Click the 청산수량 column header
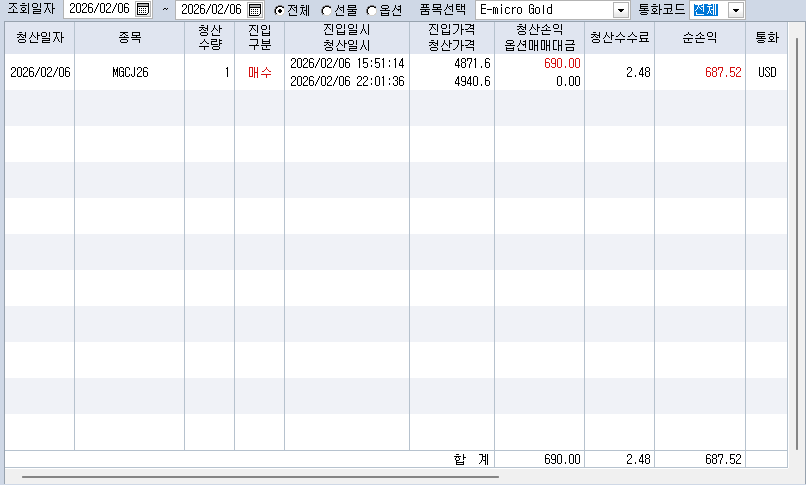806x485 pixels. 210,38
